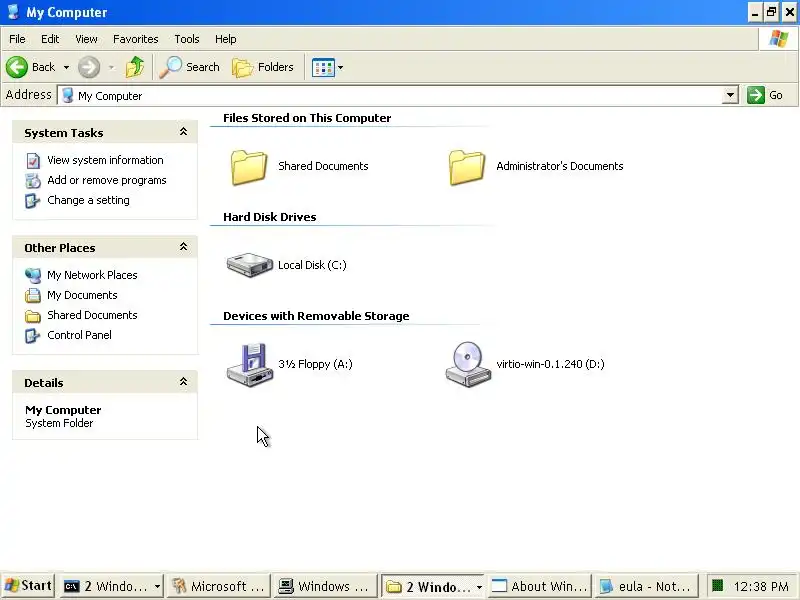800x600 pixels.
Task: Click the Hard Disk Drives group header
Action: point(269,217)
